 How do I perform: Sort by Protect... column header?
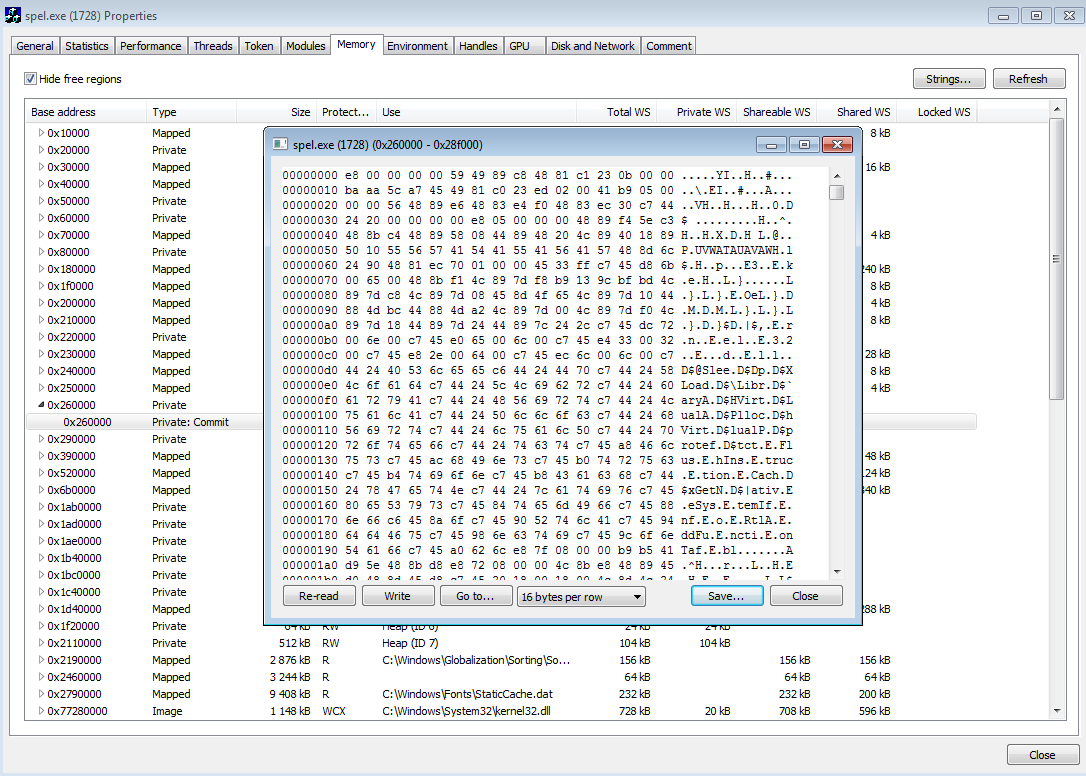click(346, 112)
